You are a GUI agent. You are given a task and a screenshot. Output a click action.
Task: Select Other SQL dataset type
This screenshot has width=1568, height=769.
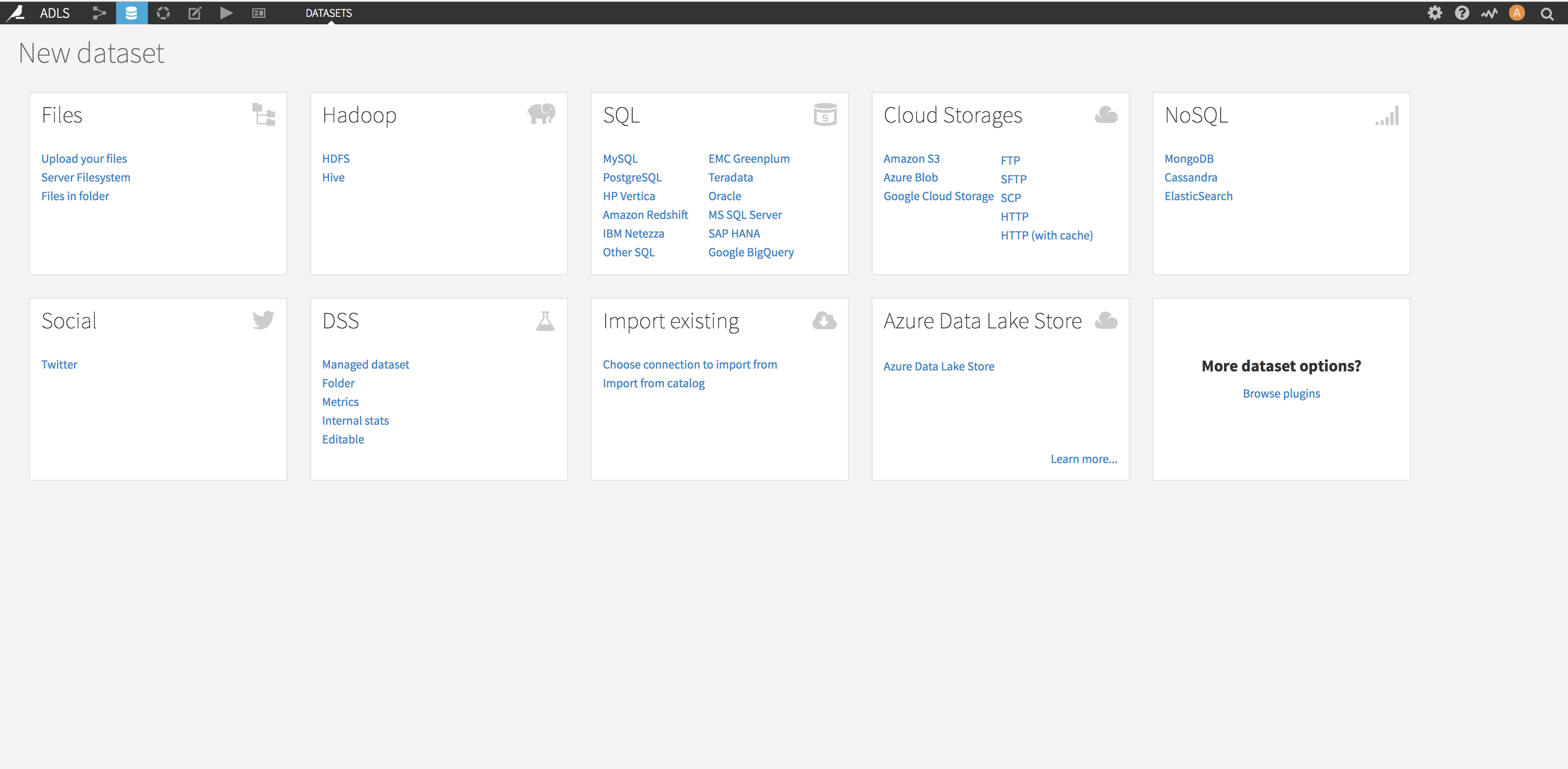pyautogui.click(x=629, y=253)
